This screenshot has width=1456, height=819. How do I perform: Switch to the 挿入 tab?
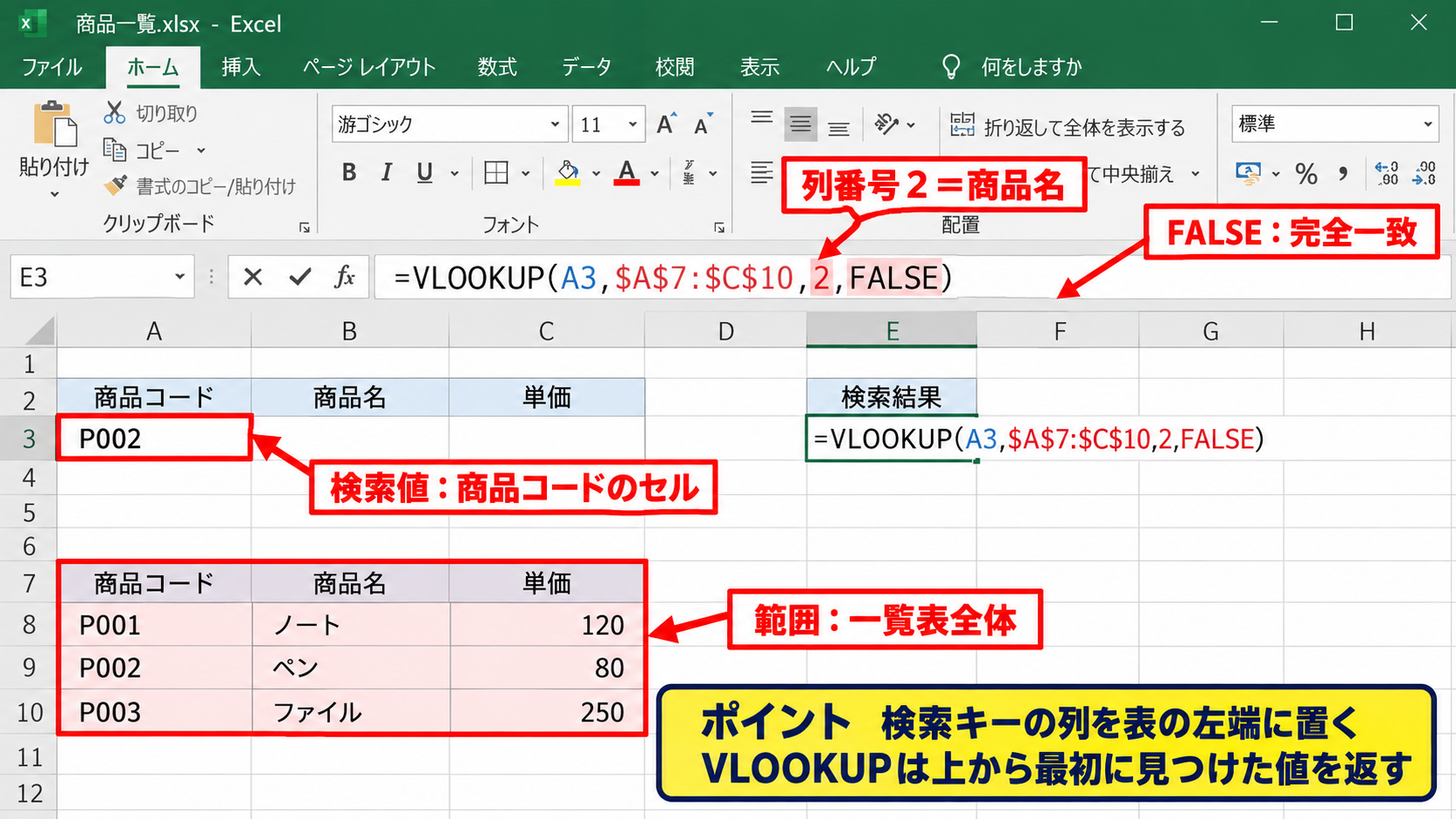[241, 67]
